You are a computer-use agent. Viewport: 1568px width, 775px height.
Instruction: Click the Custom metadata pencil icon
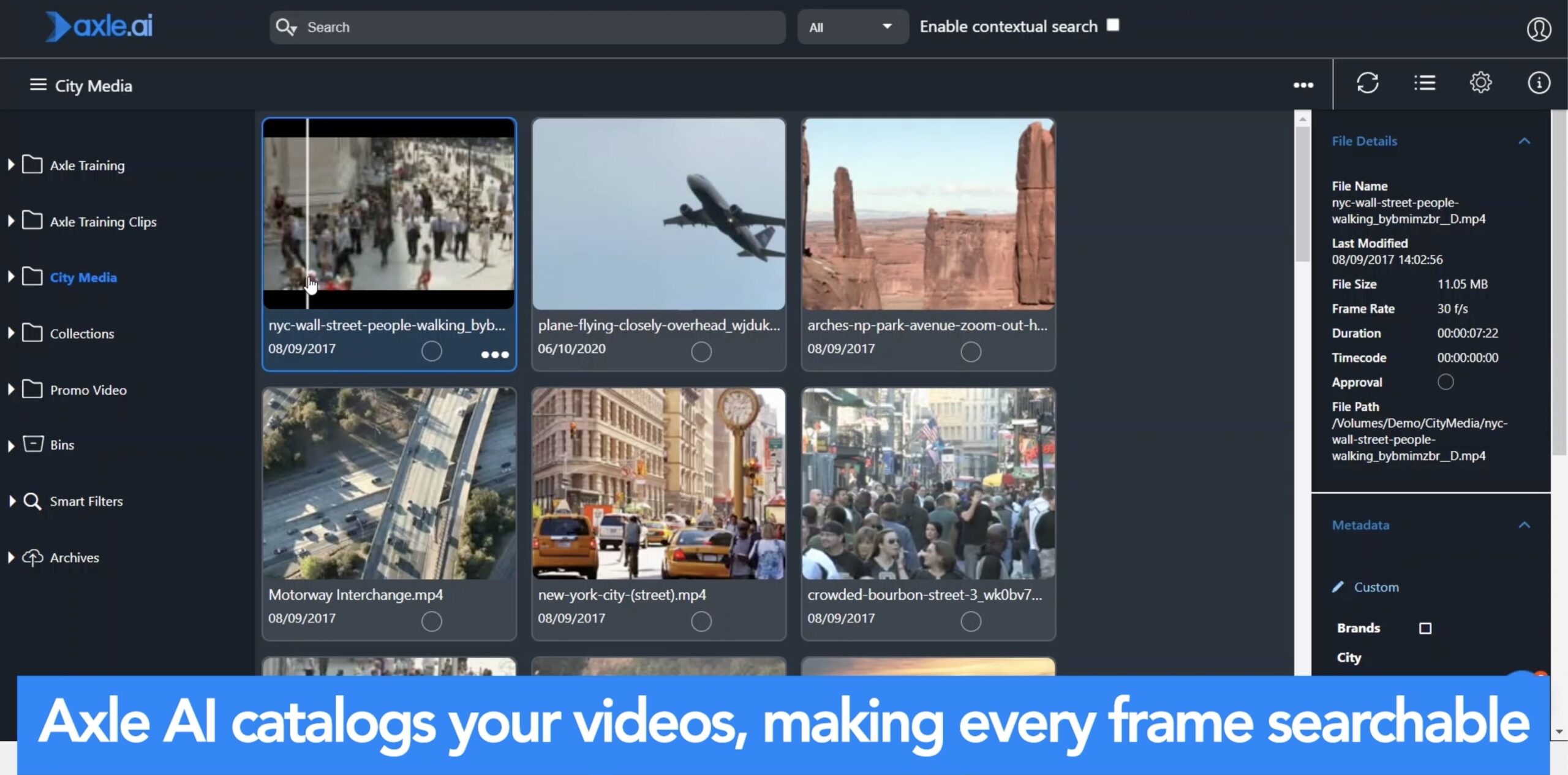(x=1338, y=587)
